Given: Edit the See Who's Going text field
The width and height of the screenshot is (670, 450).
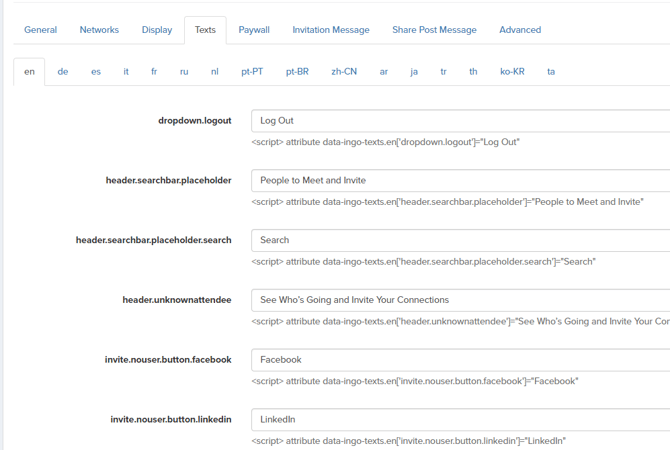Looking at the screenshot, I should coord(461,300).
